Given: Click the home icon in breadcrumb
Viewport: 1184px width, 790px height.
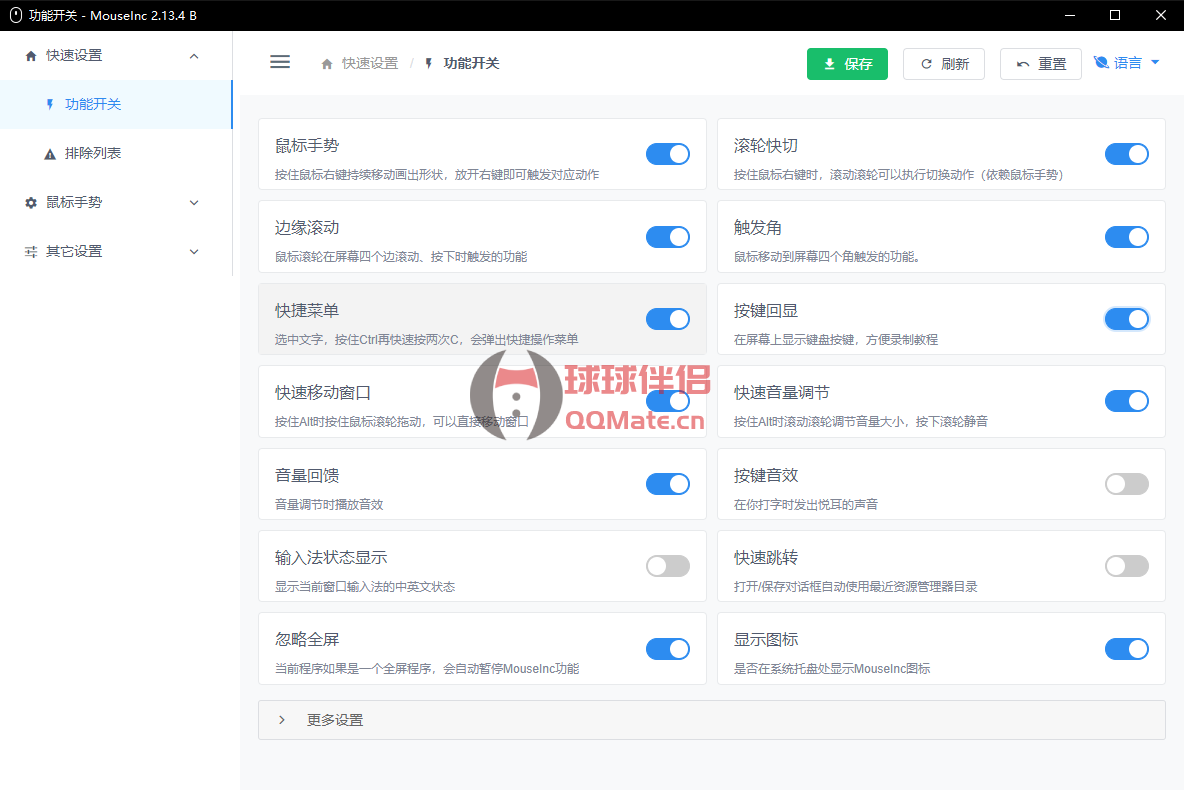Looking at the screenshot, I should coord(327,64).
